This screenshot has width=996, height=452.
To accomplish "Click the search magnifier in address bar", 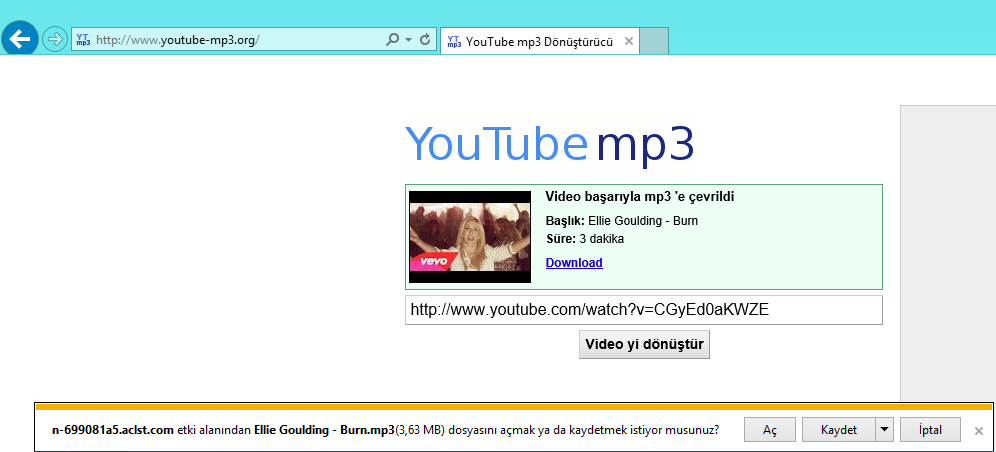I will (392, 40).
